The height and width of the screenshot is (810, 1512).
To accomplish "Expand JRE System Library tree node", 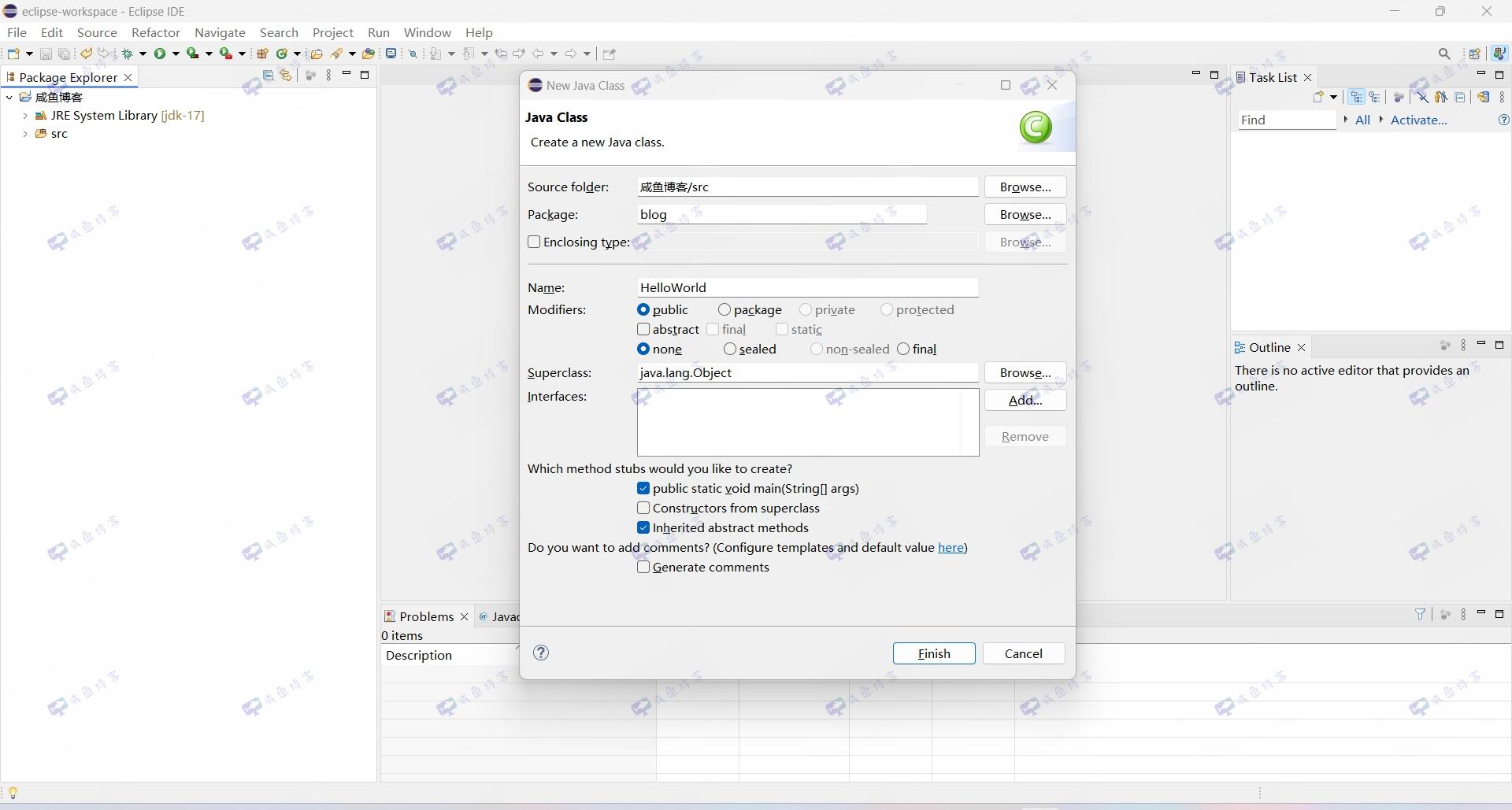I will coord(25,115).
